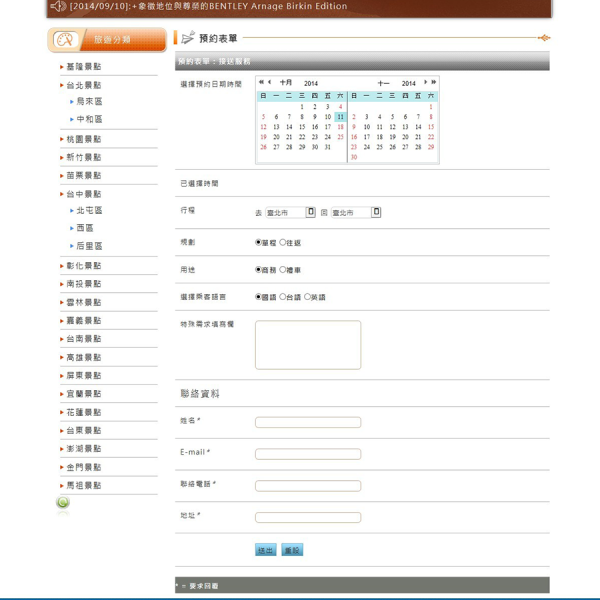
Task: Go to next year with double-right arrow
Action: [x=434, y=82]
